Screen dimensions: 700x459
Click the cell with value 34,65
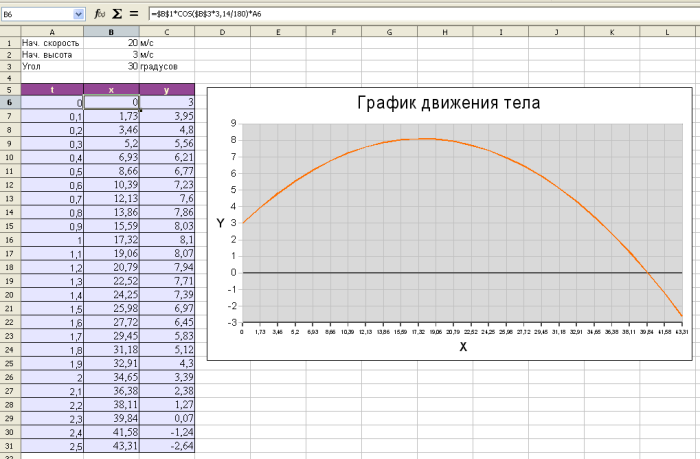tap(112, 377)
